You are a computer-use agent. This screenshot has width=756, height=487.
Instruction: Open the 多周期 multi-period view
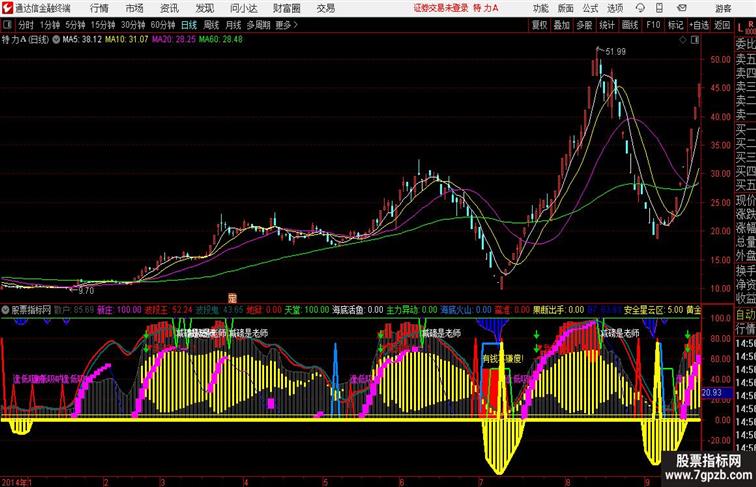tap(258, 25)
